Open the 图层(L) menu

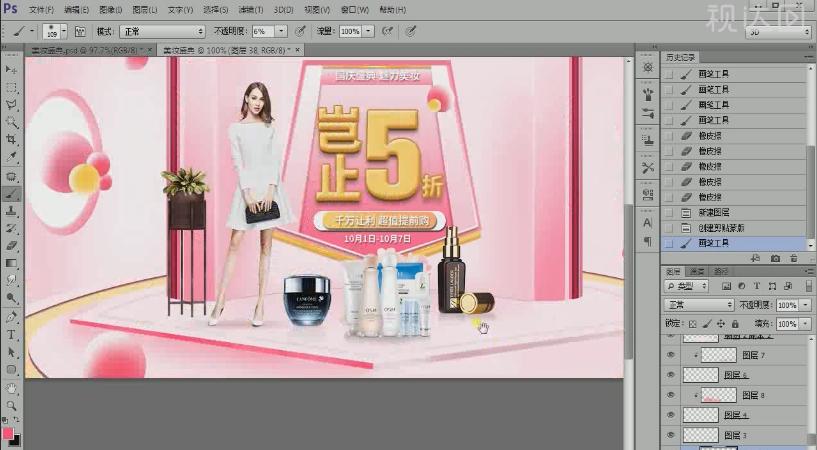pyautogui.click(x=145, y=10)
